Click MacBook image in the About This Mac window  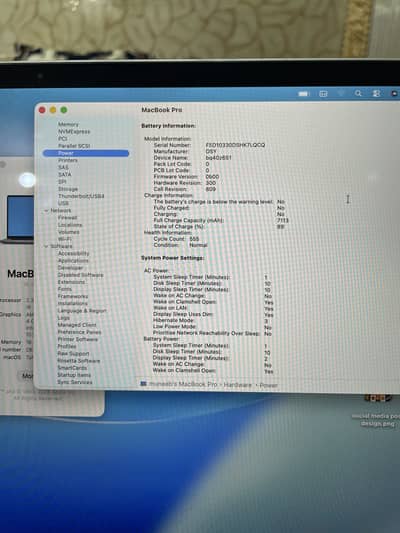19,219
